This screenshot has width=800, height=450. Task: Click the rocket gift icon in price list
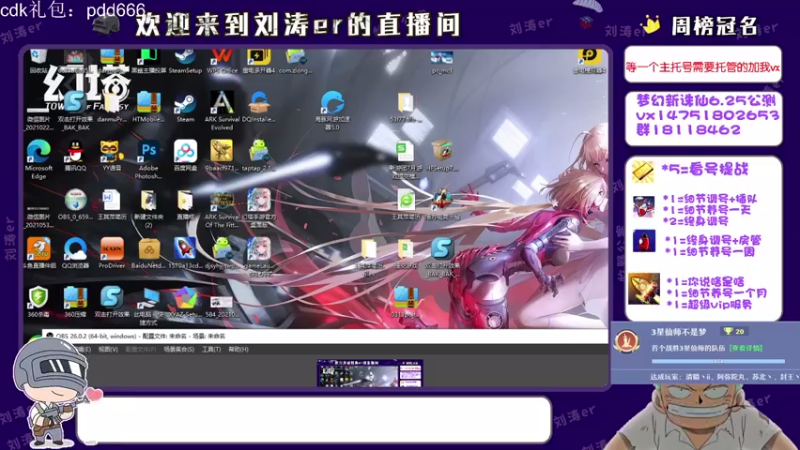click(644, 289)
